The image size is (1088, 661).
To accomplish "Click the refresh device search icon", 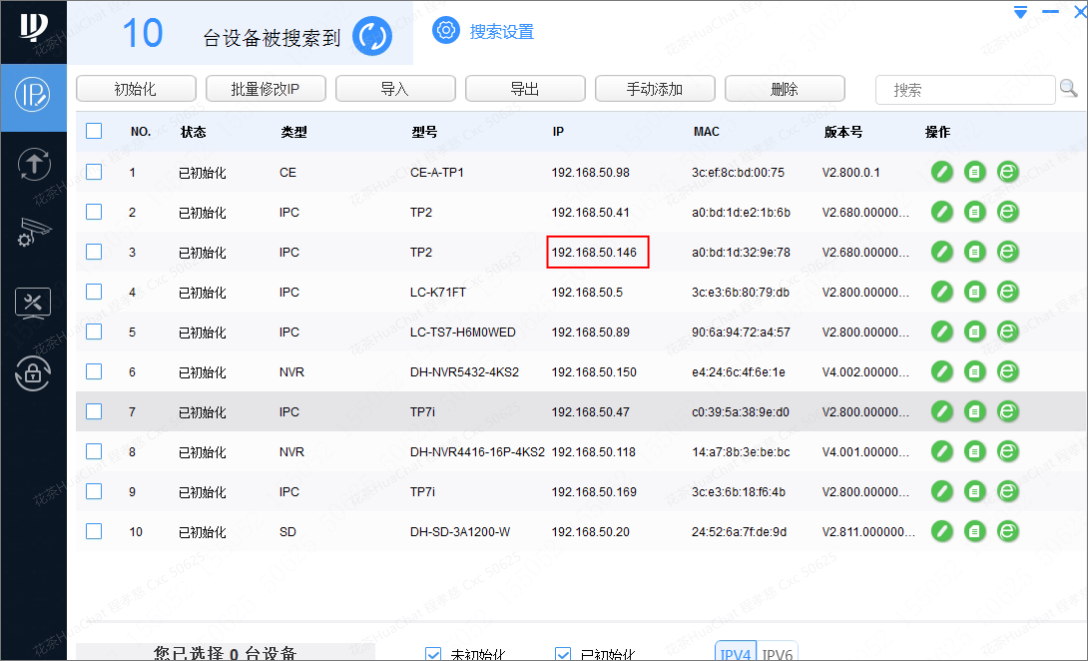I will [372, 37].
